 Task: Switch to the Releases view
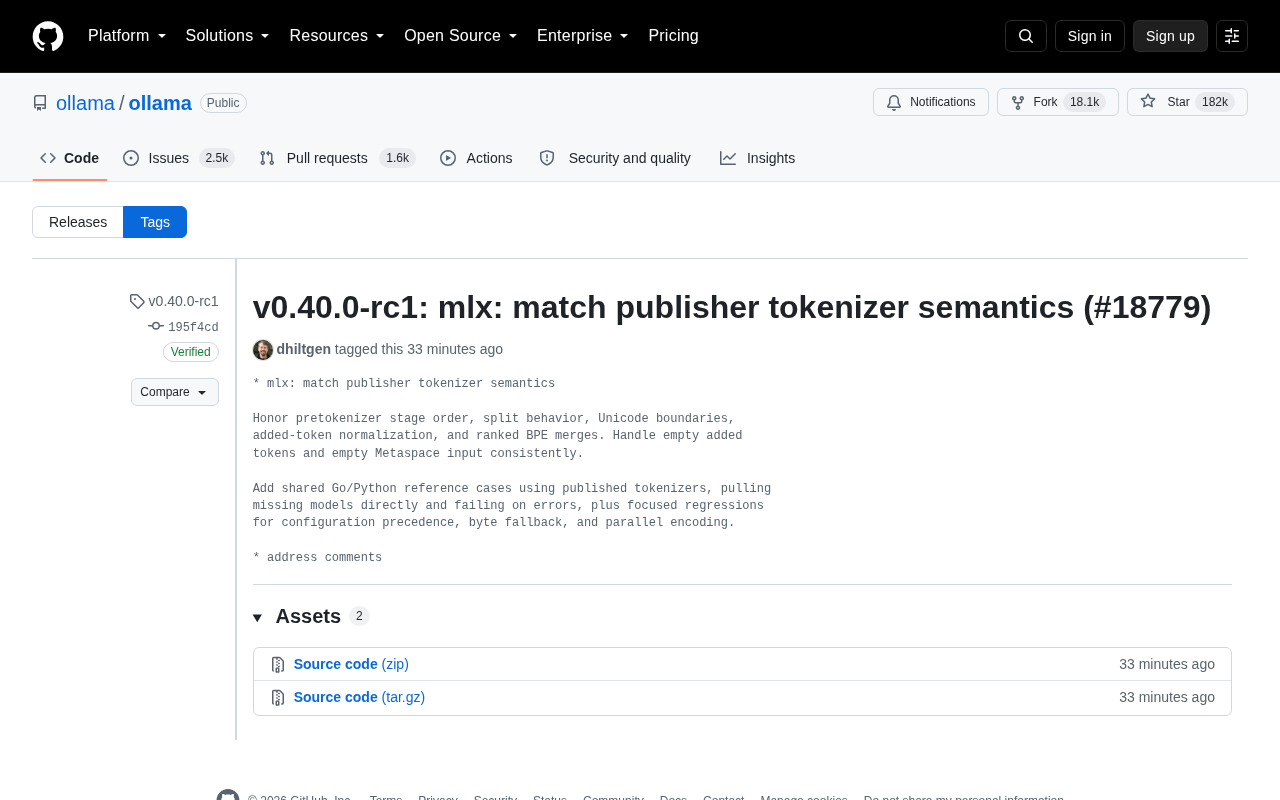pos(78,222)
